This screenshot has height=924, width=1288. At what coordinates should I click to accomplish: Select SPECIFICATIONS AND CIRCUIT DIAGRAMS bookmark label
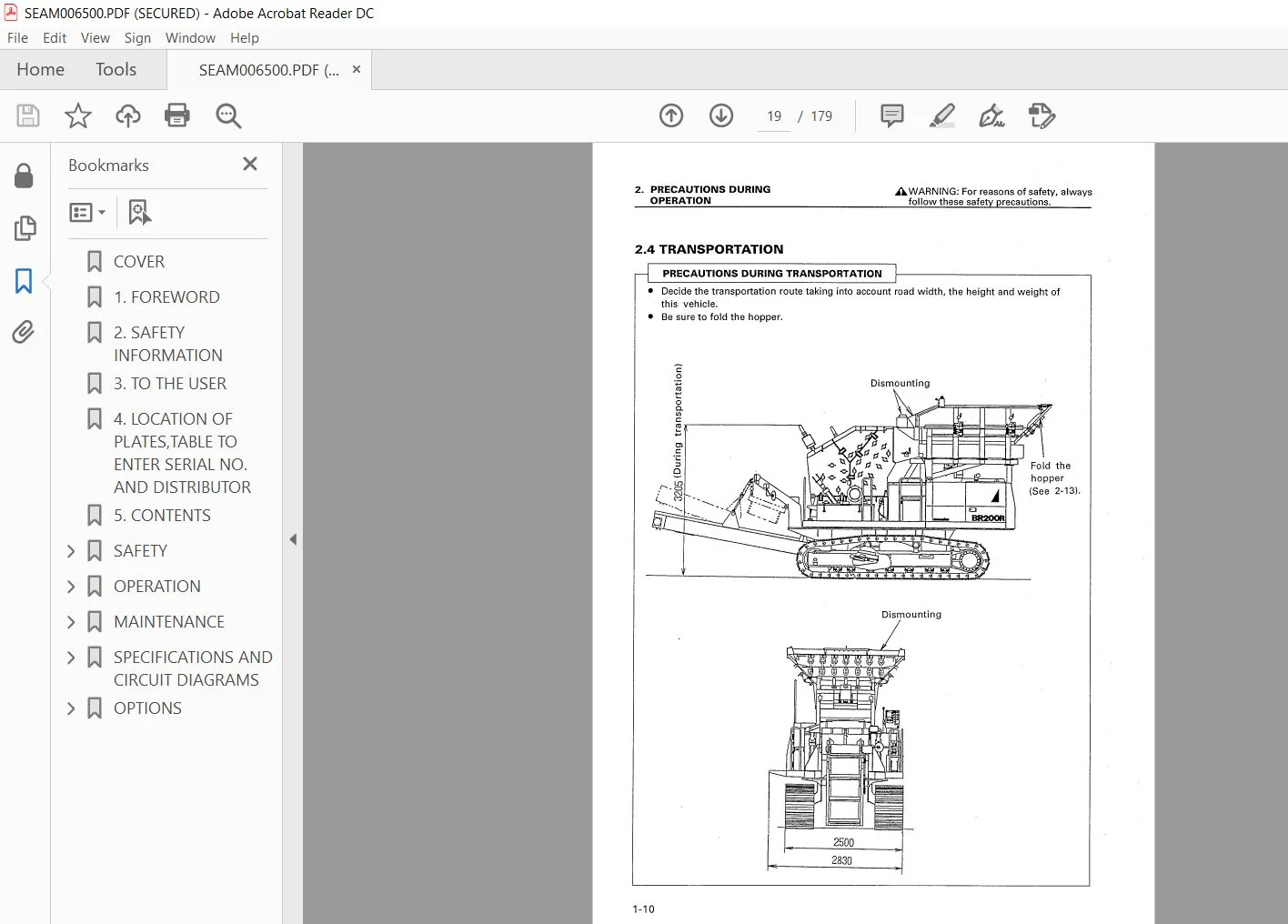[x=193, y=668]
